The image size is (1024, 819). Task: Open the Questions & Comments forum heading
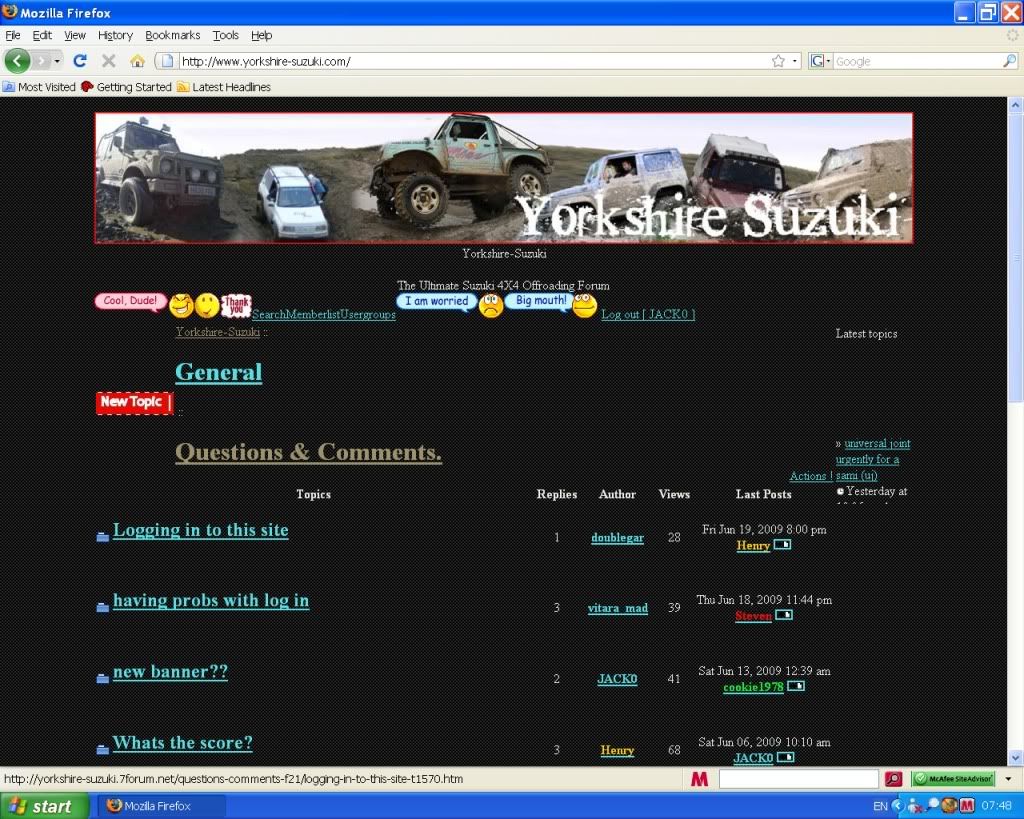308,452
